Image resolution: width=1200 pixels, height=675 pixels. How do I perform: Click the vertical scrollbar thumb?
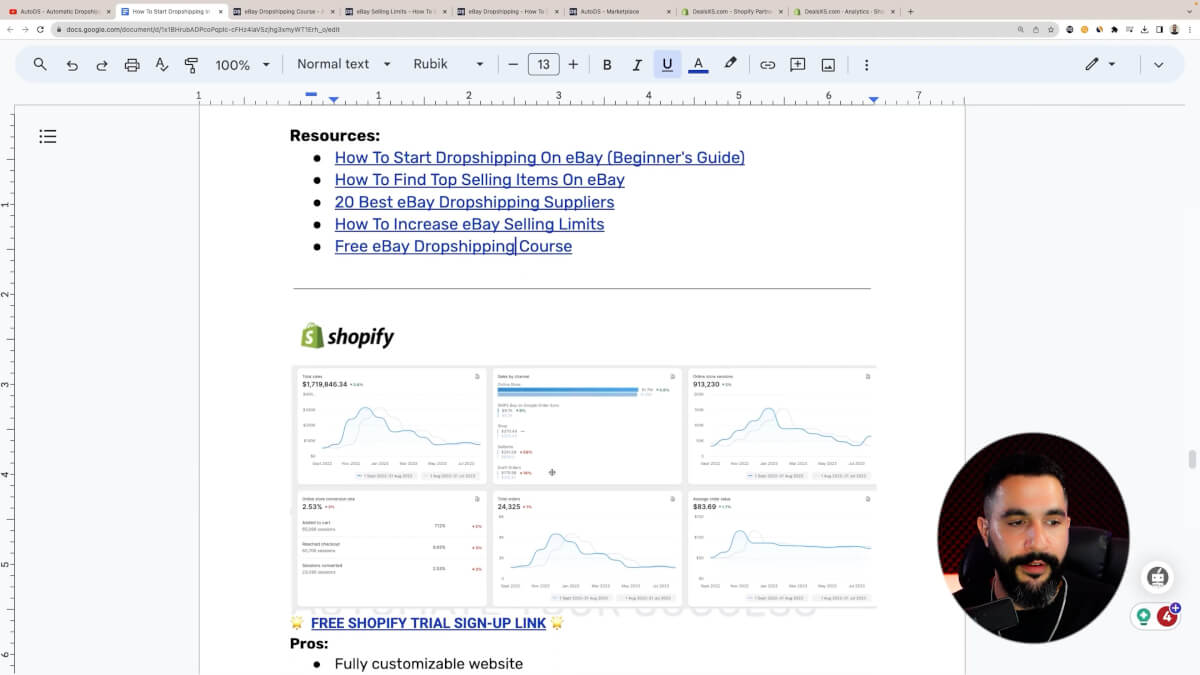pos(1192,459)
